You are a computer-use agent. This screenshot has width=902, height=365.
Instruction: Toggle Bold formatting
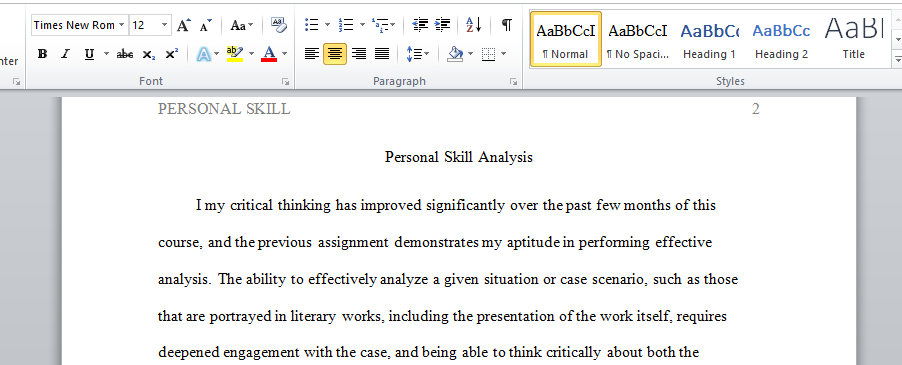pyautogui.click(x=42, y=55)
